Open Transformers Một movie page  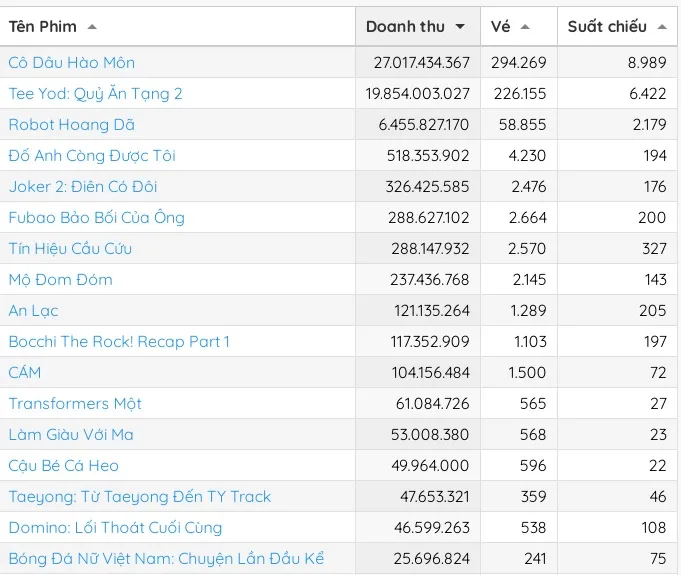click(75, 403)
